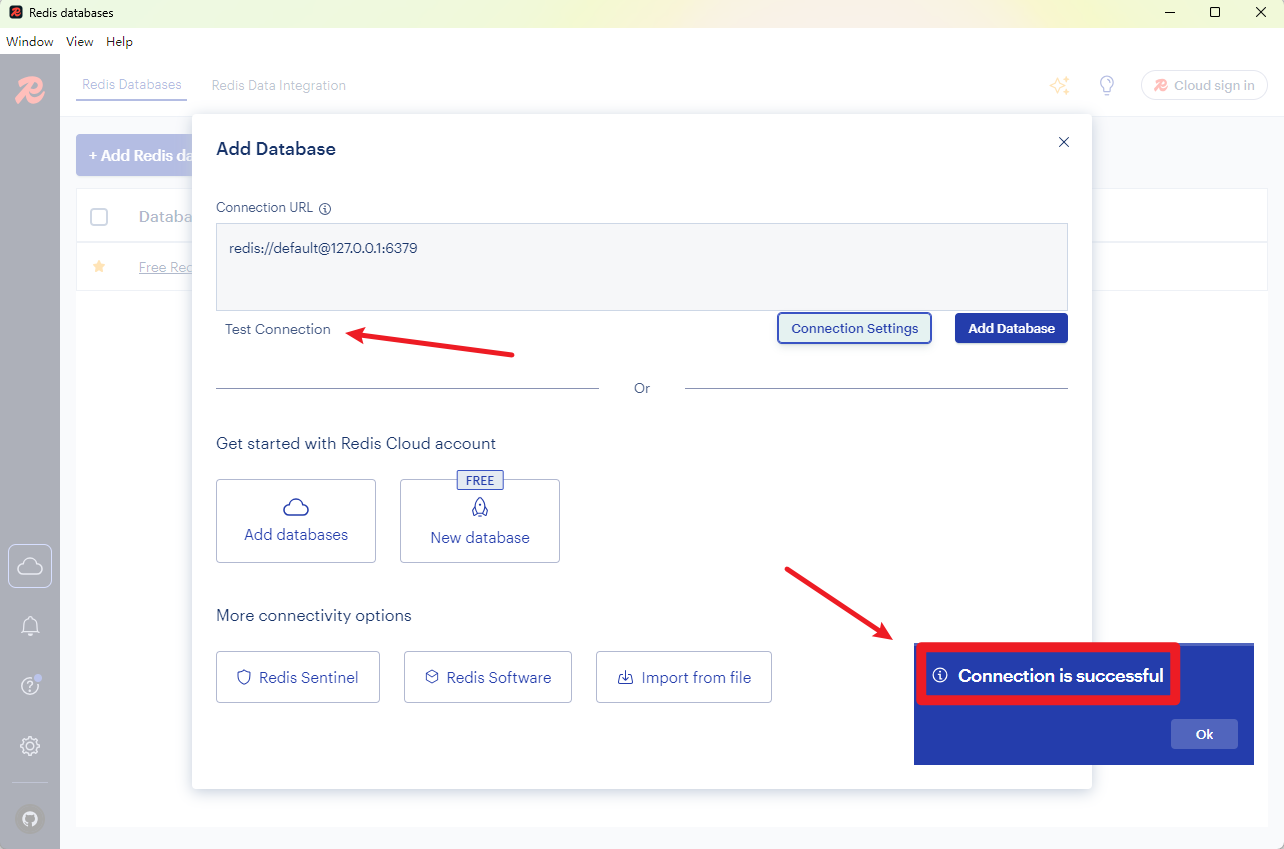Click Get started with Redis Cloud heading

356,443
